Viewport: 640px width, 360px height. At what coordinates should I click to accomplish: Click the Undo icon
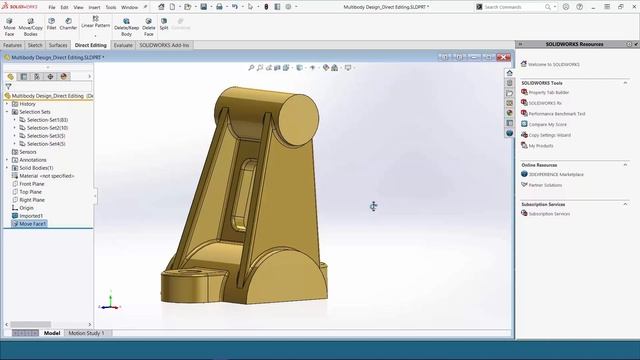[x=235, y=7]
